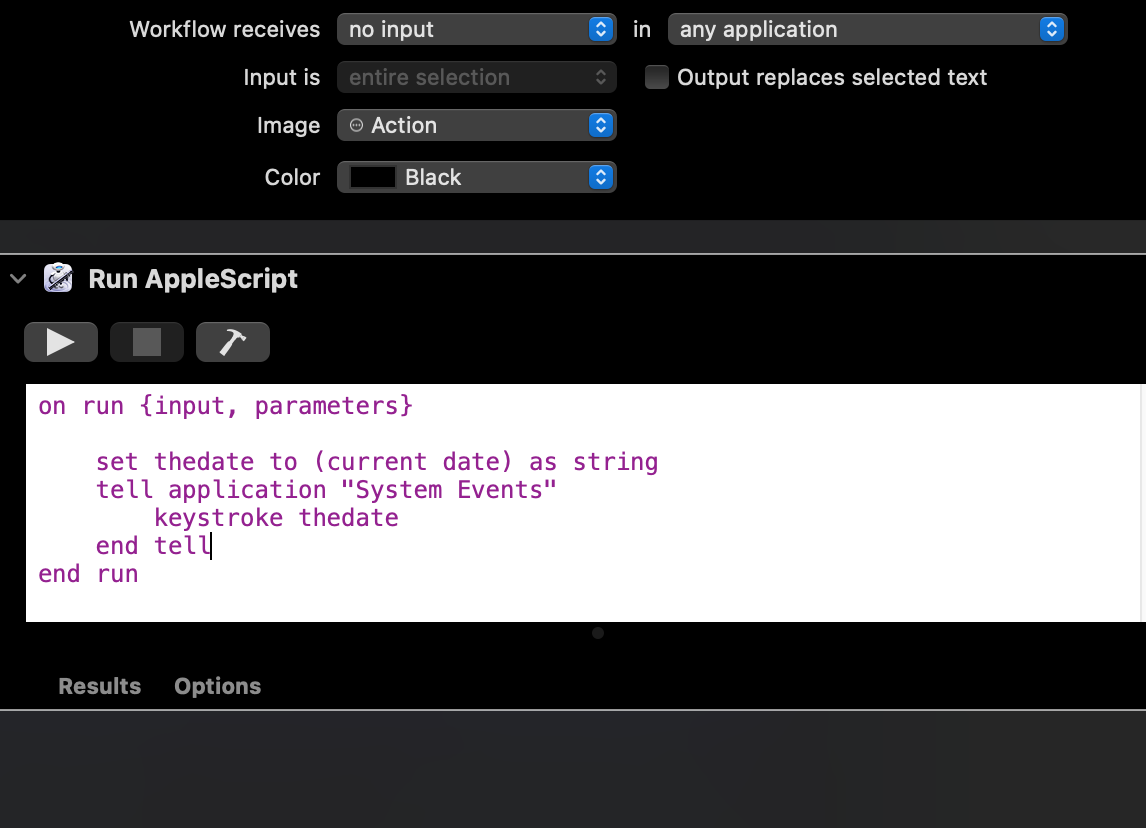Click the 'on run {input, parameters}' line
The width and height of the screenshot is (1146, 828).
tap(225, 406)
